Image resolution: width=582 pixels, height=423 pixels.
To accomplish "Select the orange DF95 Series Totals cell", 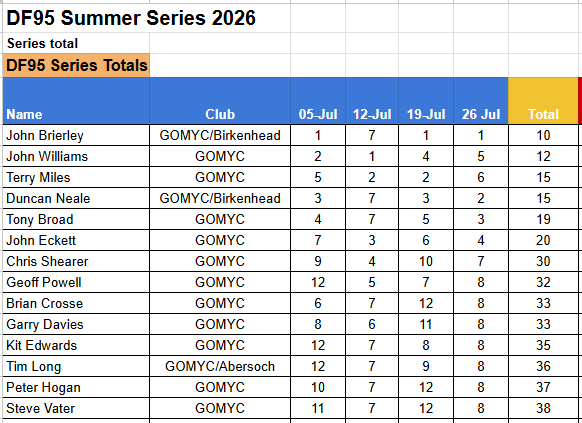I will (76, 65).
